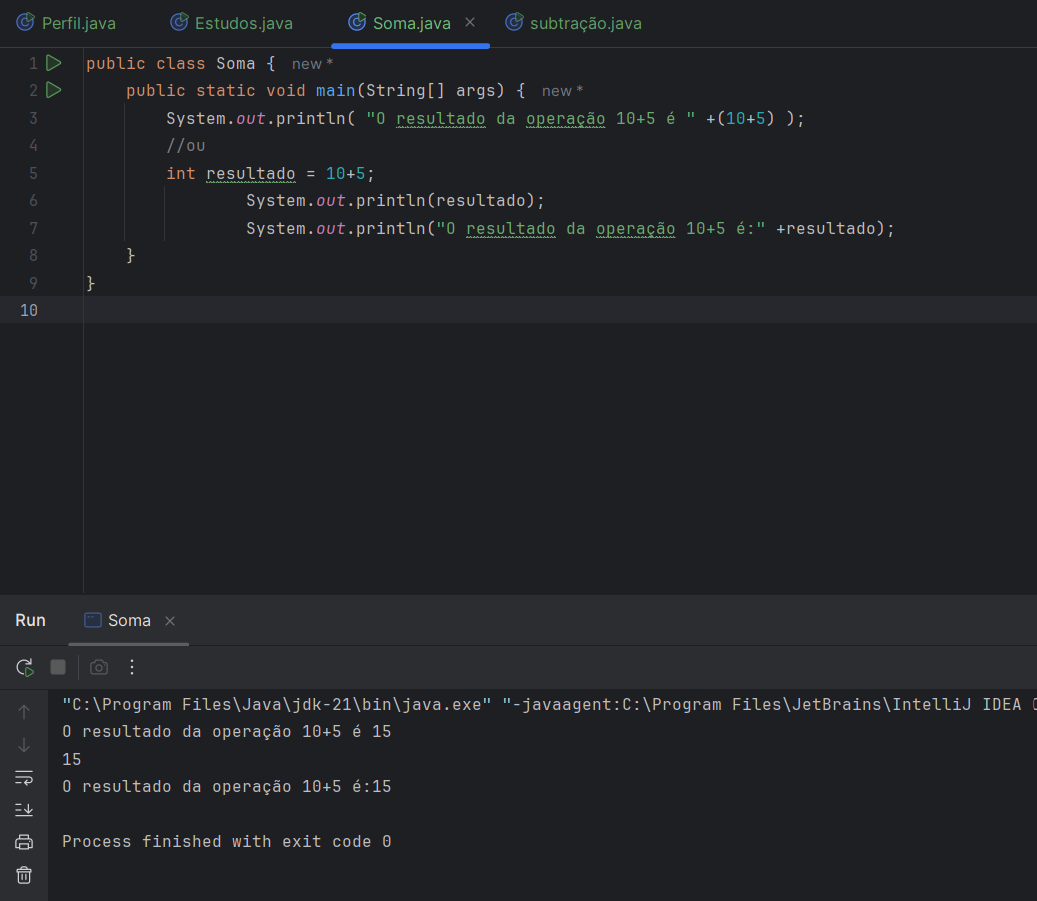Viewport: 1037px width, 901px height.
Task: Click the stop process button
Action: 58,667
